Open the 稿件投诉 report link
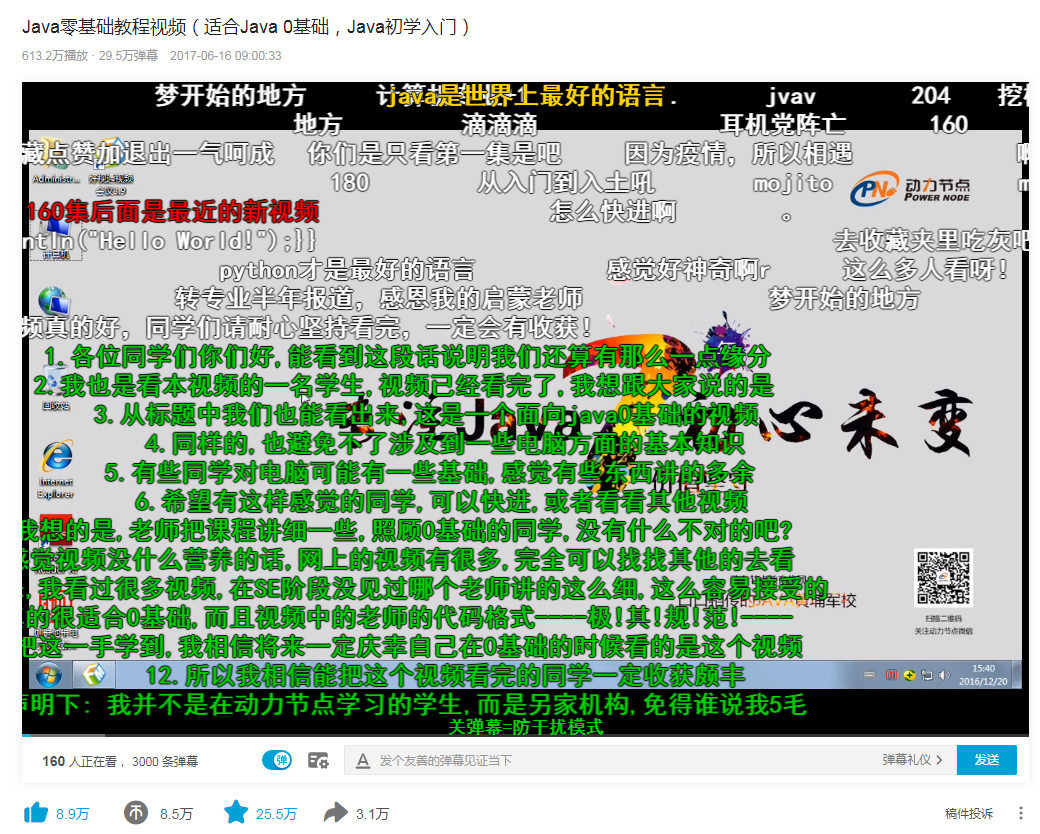 968,813
